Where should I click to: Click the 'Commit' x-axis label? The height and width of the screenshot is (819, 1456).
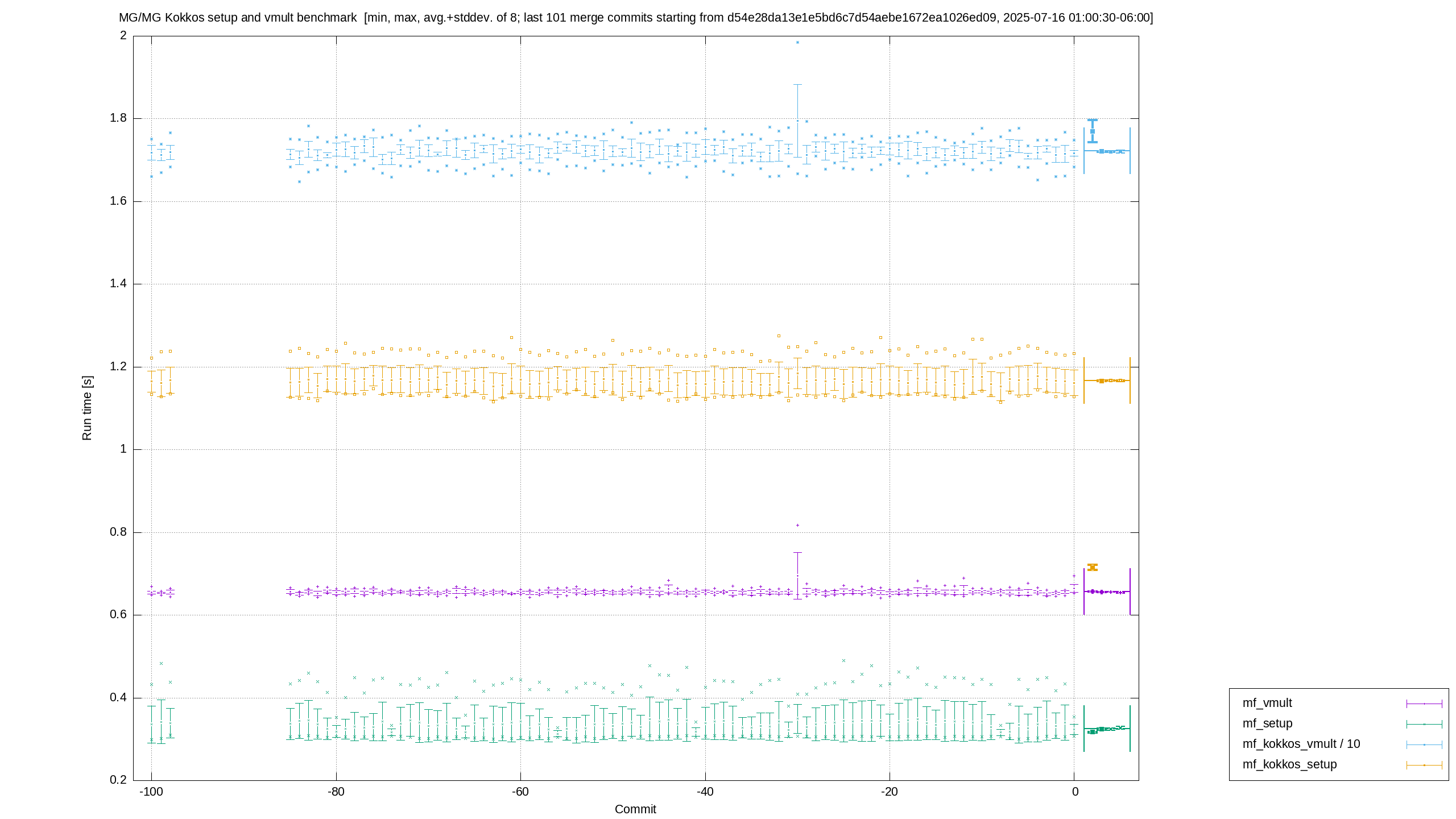click(x=635, y=809)
